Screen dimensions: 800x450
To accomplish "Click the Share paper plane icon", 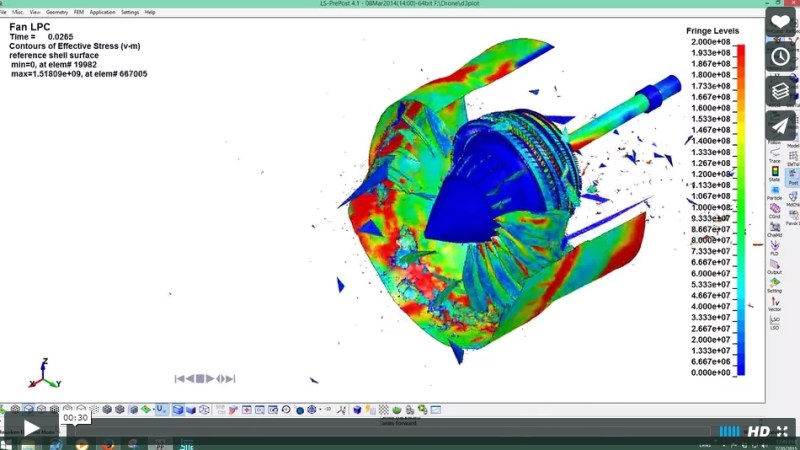I will point(781,124).
